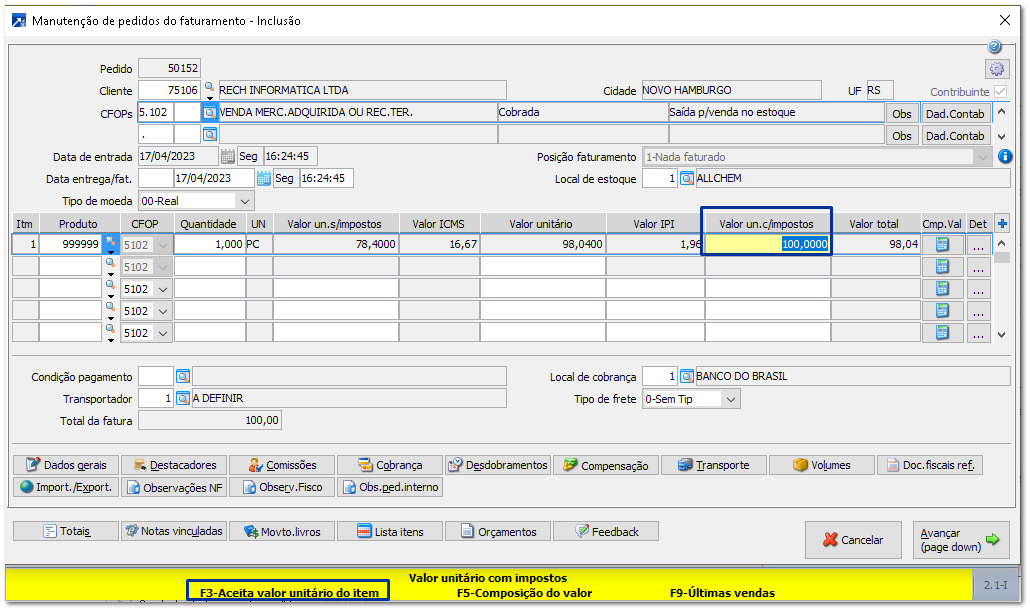Viewport: 1030px width, 611px height.
Task: Open the Dados gerais section
Action: pos(66,465)
